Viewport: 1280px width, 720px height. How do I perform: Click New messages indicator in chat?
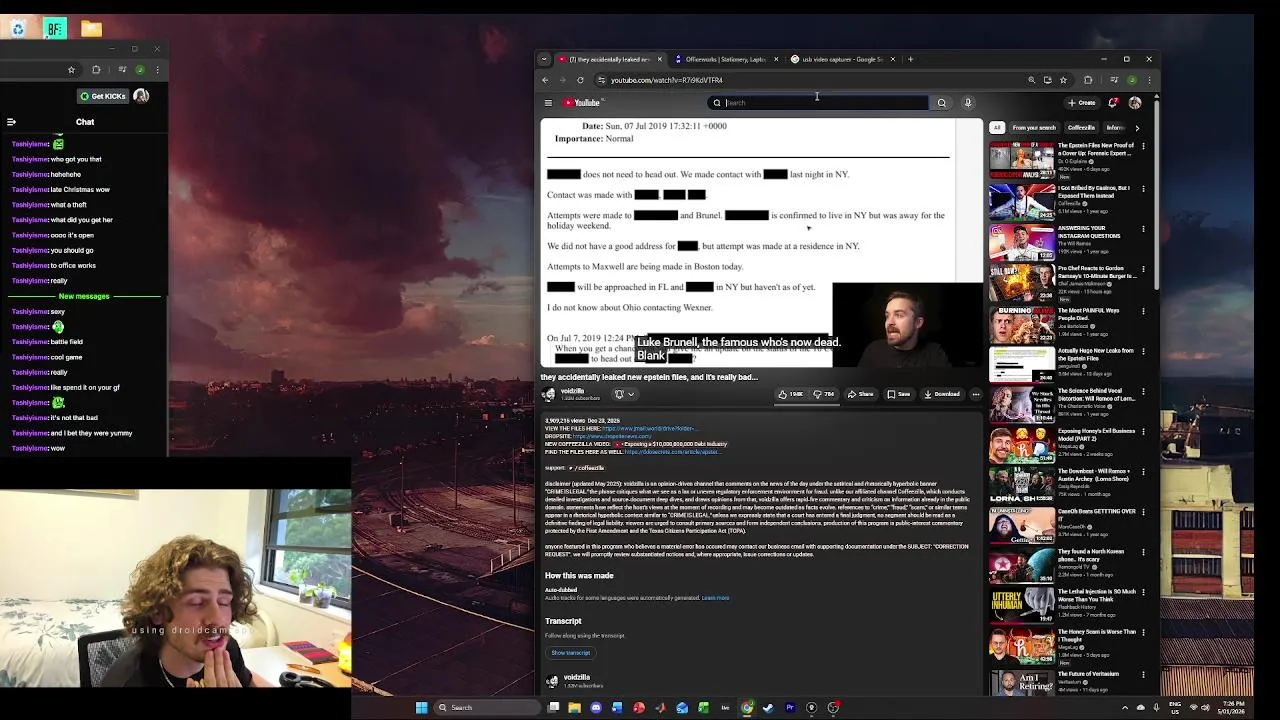pos(84,296)
